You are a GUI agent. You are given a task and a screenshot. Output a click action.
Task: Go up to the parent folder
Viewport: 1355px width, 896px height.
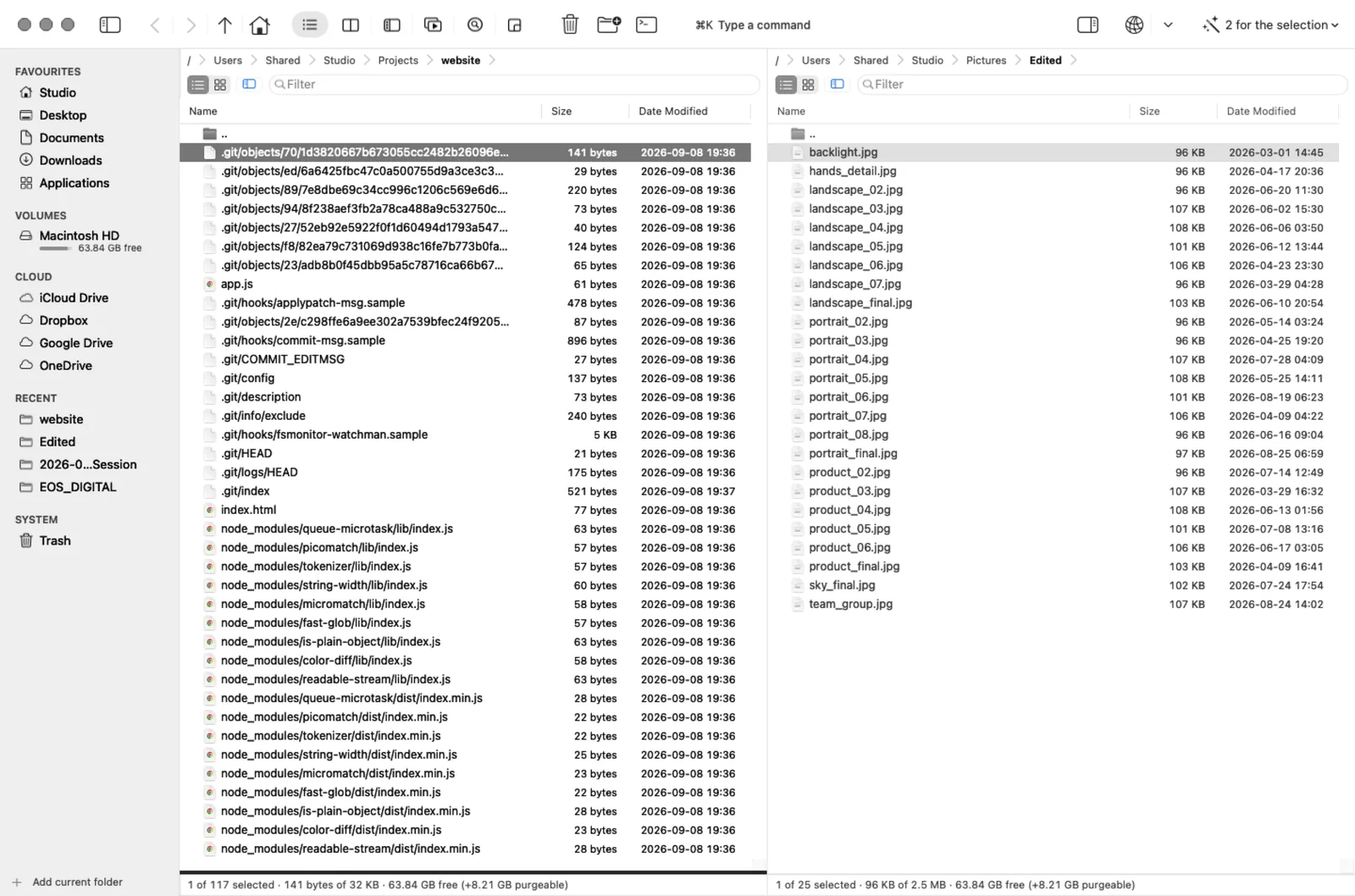tap(224, 25)
